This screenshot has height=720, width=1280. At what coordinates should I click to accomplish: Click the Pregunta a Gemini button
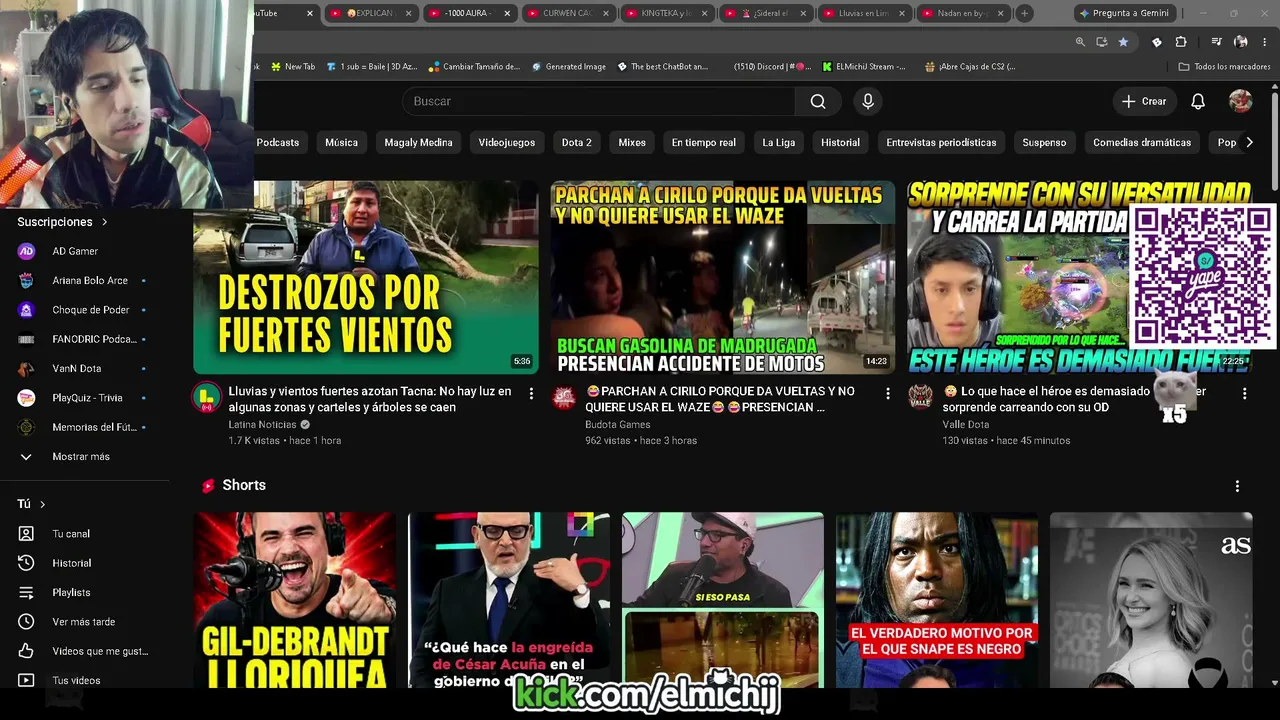pyautogui.click(x=1123, y=13)
